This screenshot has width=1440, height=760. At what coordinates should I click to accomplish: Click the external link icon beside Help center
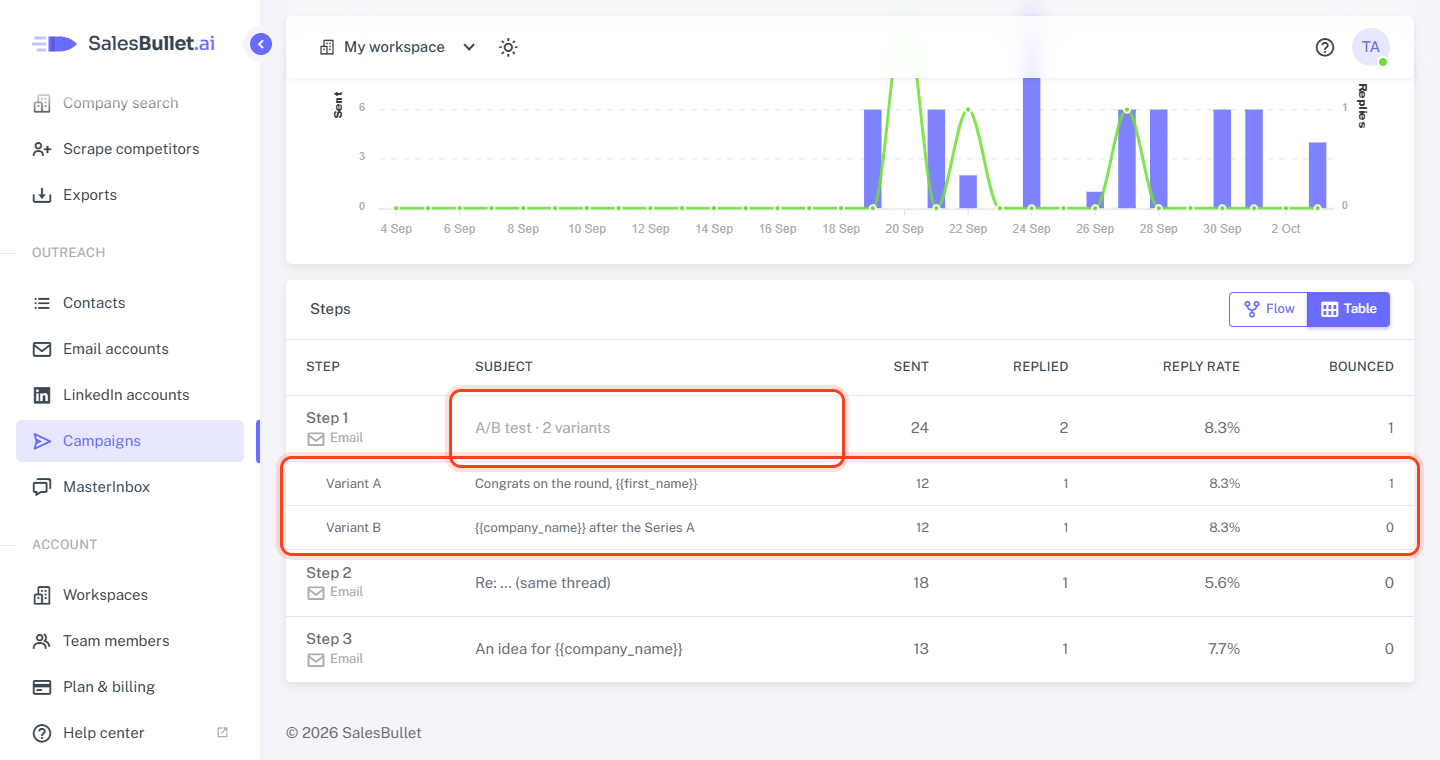[222, 732]
